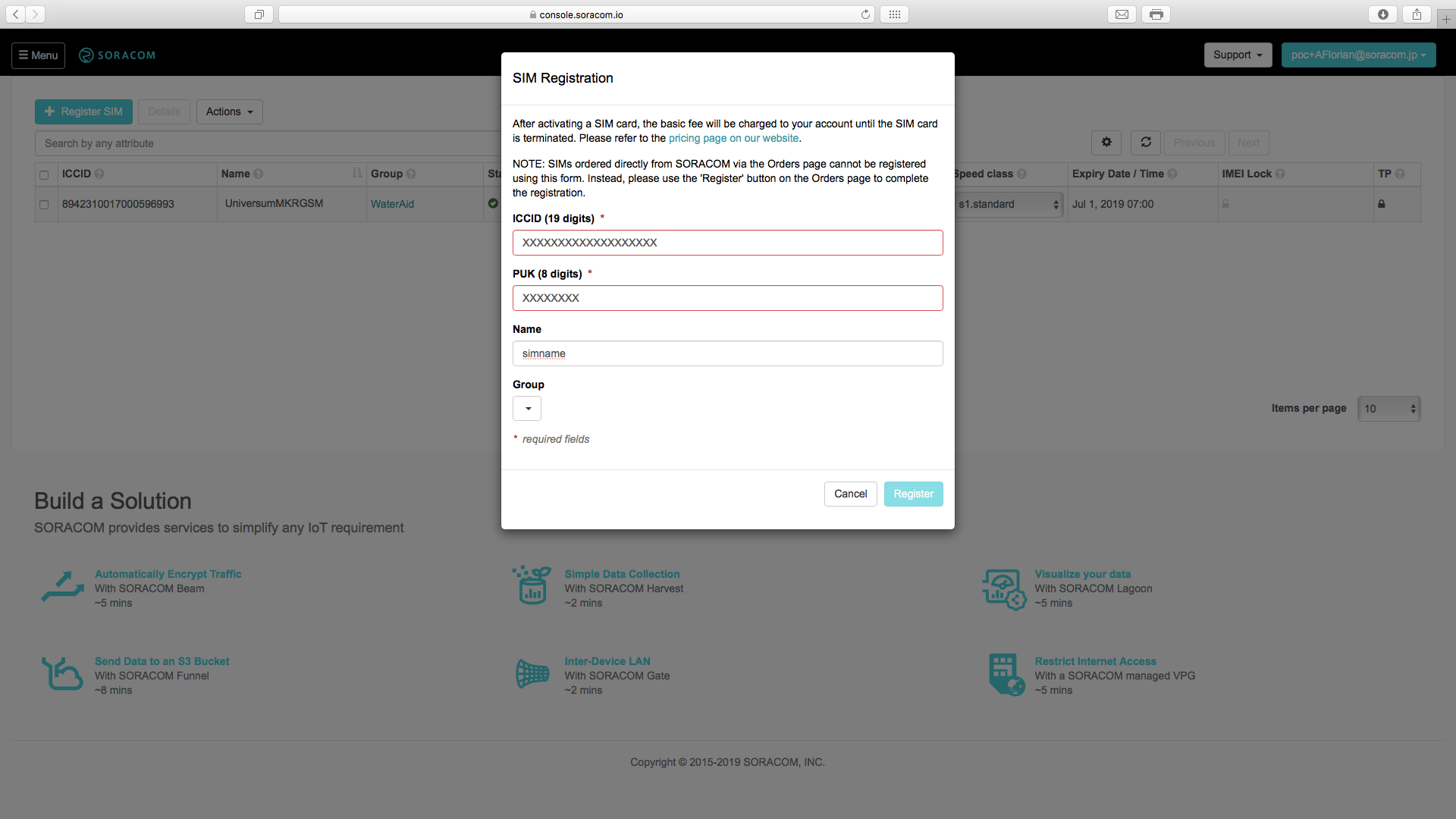
Task: Expand the Group dropdown in the registration form
Action: coord(527,409)
